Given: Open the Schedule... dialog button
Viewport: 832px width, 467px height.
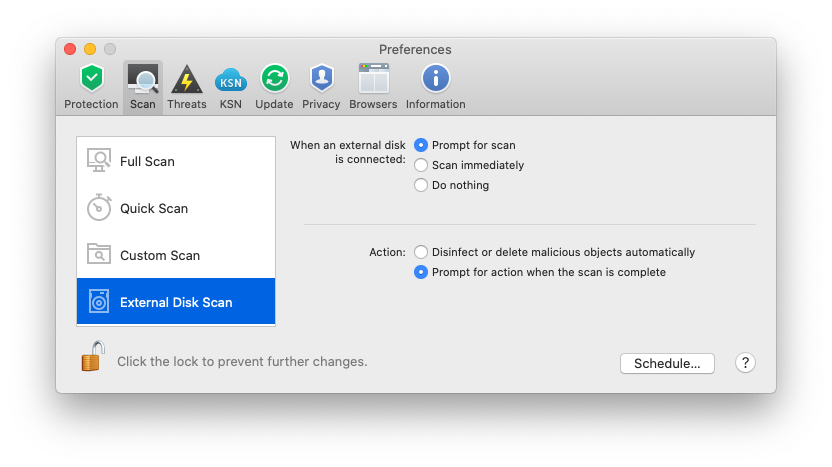Looking at the screenshot, I should pos(668,364).
